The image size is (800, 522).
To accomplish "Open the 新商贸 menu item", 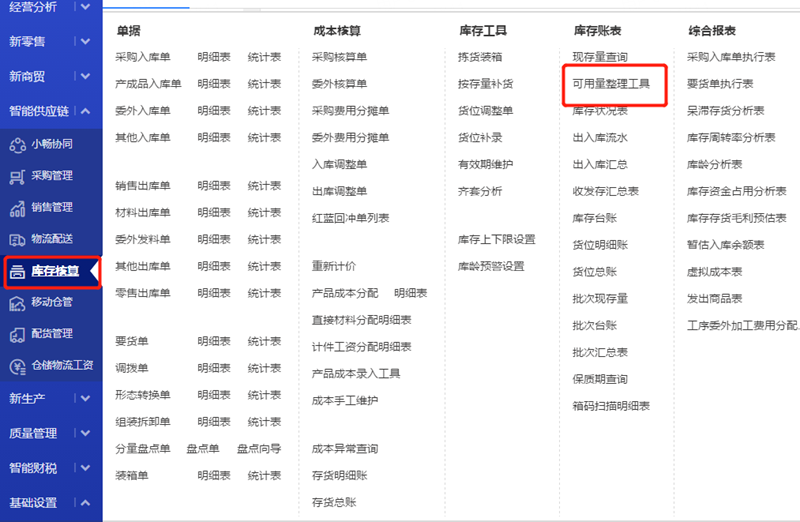I will click(27, 76).
